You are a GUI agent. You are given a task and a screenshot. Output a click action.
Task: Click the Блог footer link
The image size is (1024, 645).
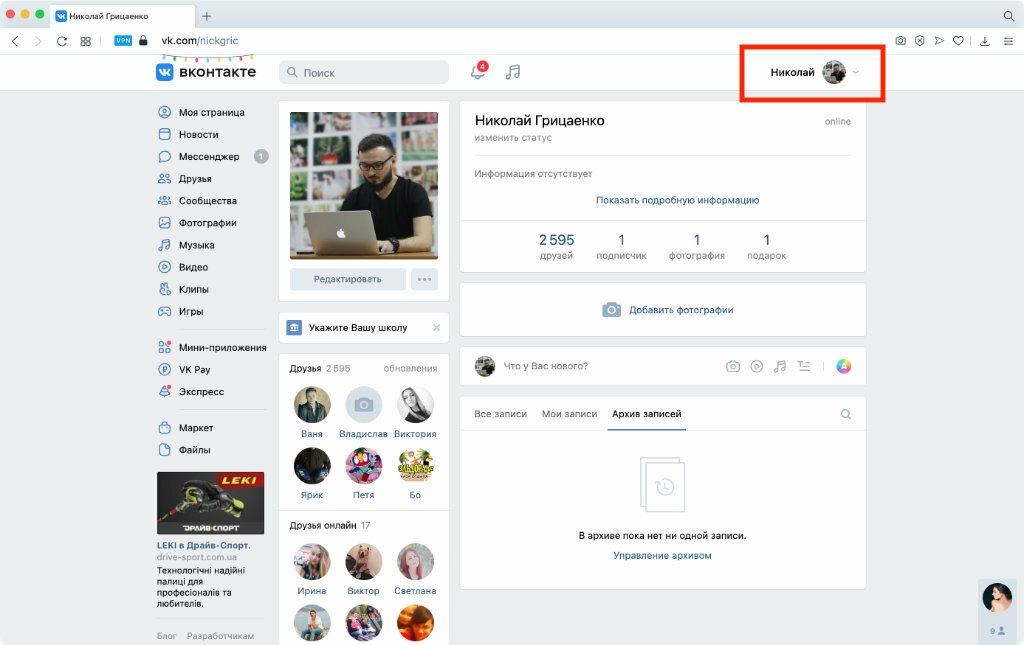point(167,636)
